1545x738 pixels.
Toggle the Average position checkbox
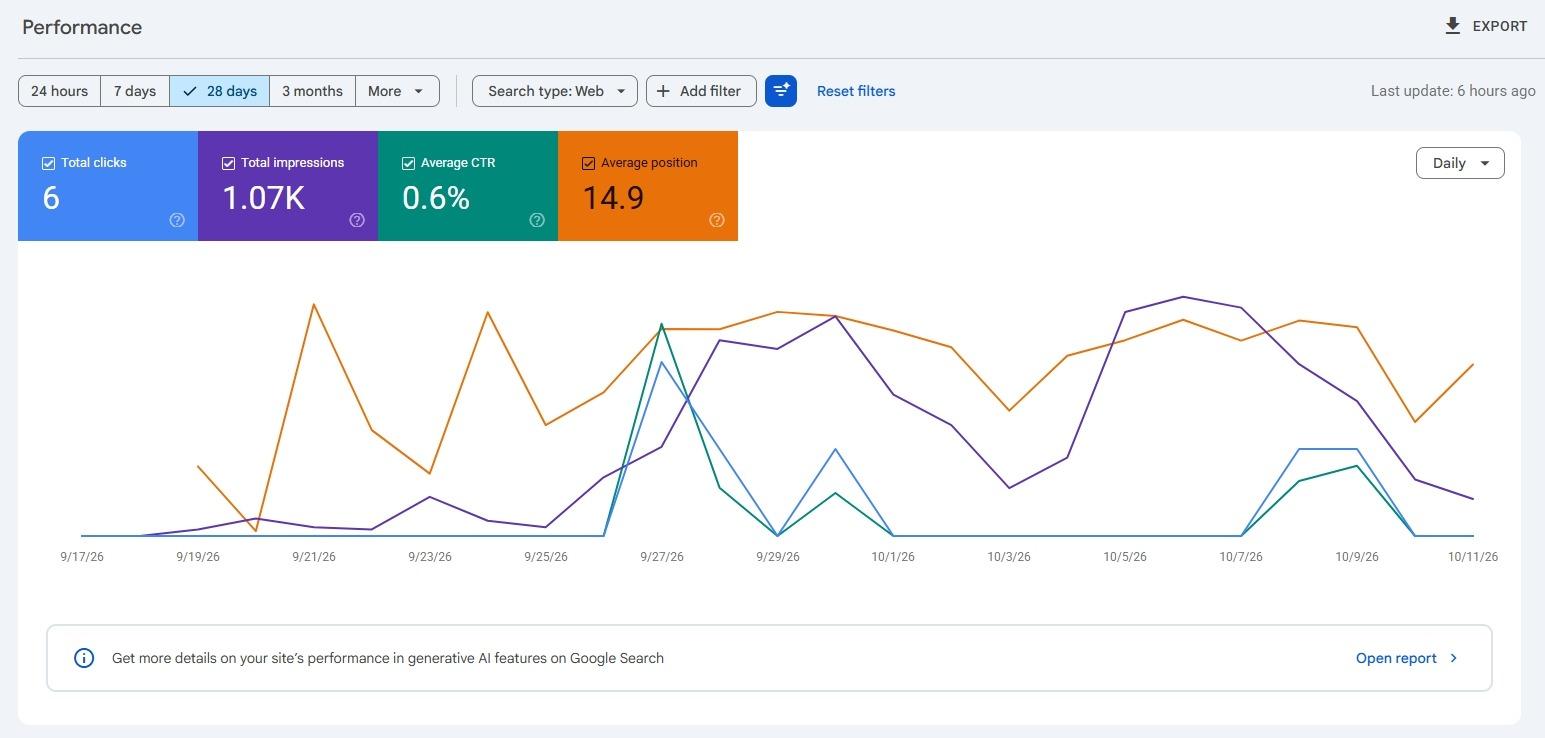click(x=588, y=163)
